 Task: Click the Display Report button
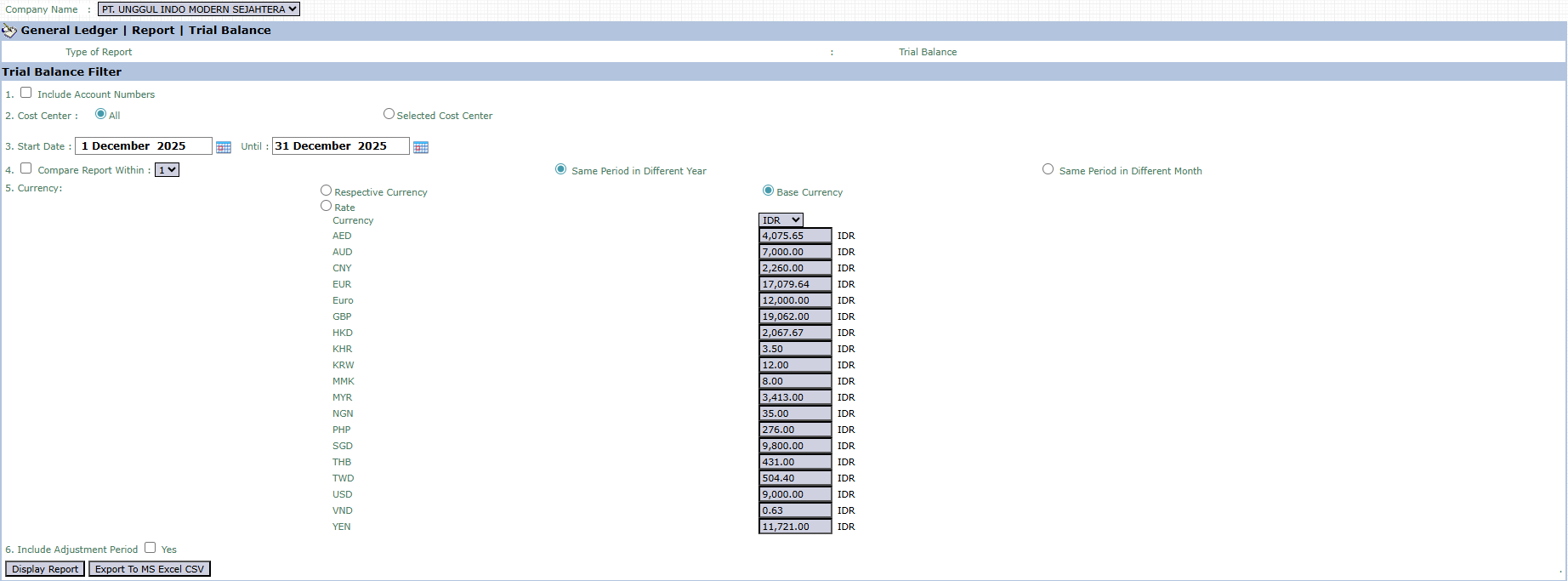(45, 569)
